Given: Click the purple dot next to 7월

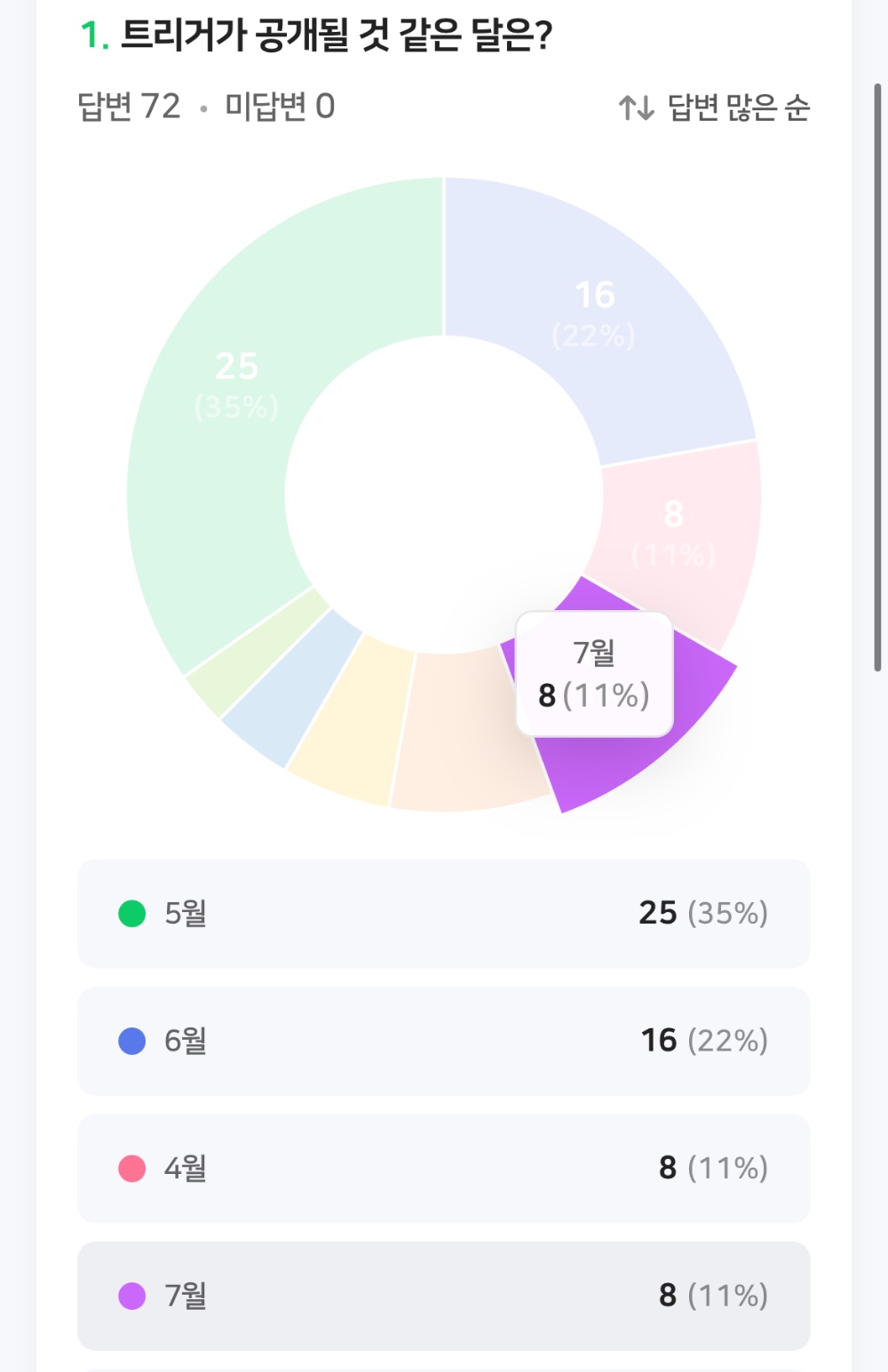Looking at the screenshot, I should pyautogui.click(x=132, y=1296).
